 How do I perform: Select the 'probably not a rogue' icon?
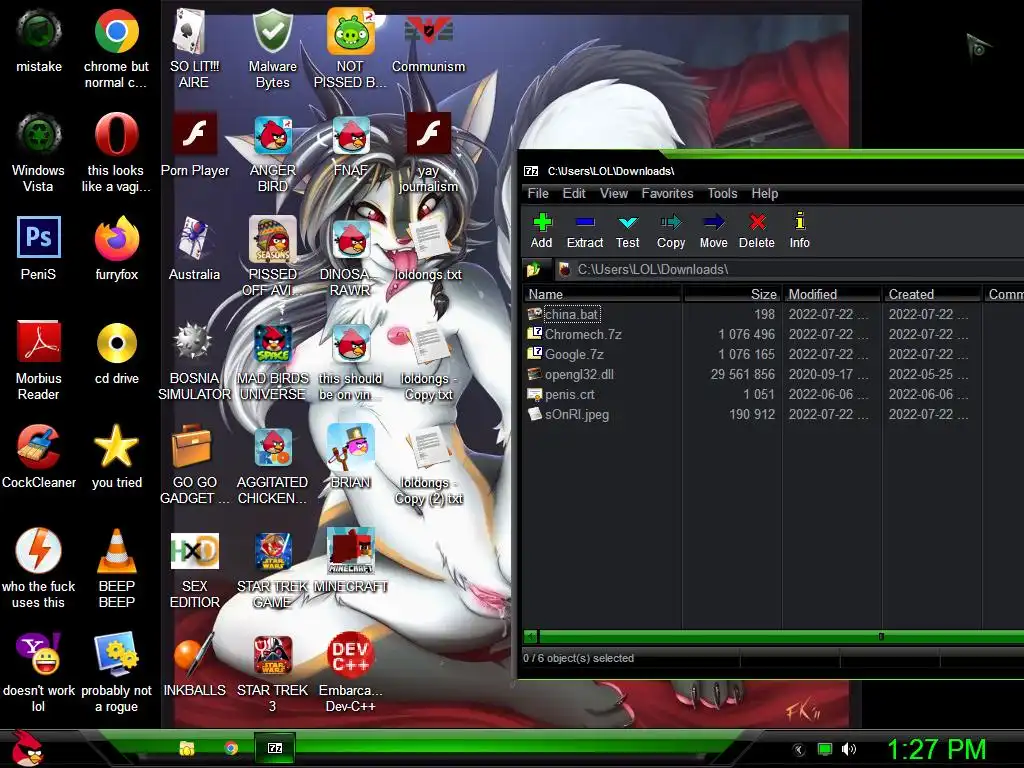(116, 672)
